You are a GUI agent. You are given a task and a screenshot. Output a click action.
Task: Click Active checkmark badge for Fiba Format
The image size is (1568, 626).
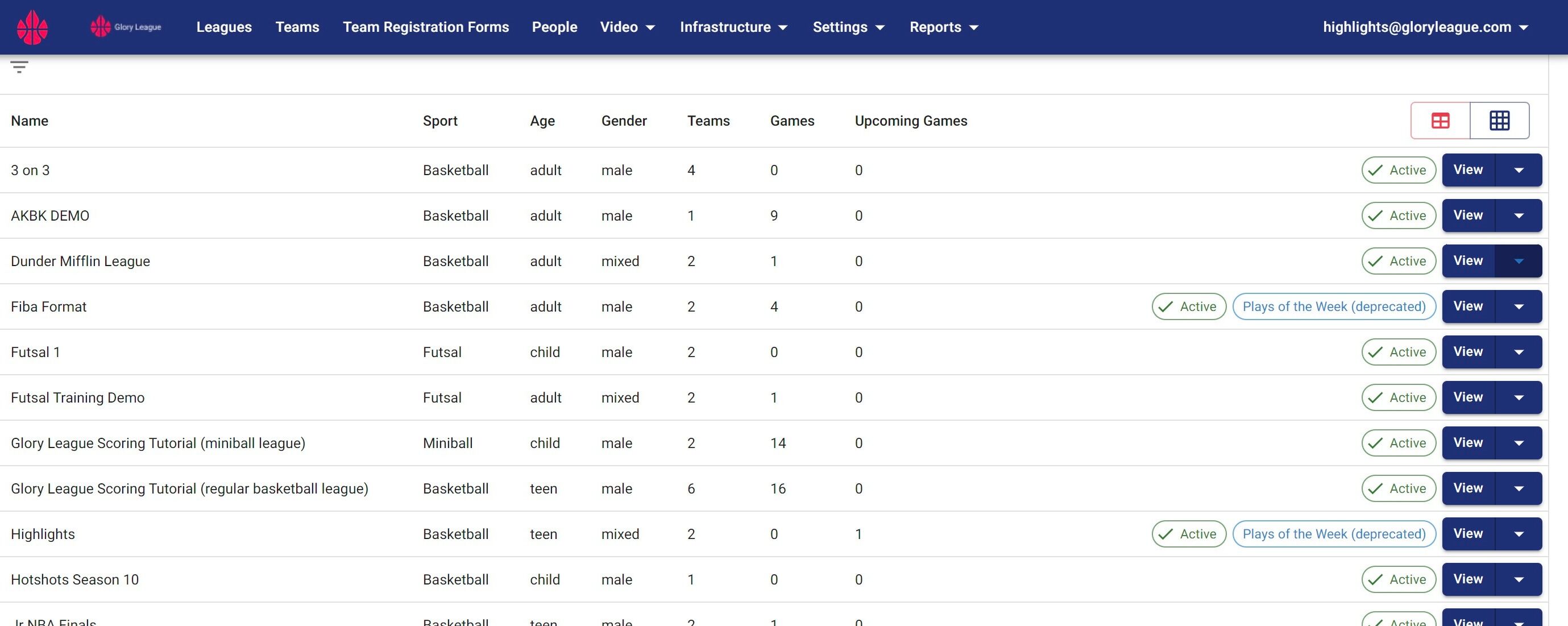click(x=1189, y=306)
